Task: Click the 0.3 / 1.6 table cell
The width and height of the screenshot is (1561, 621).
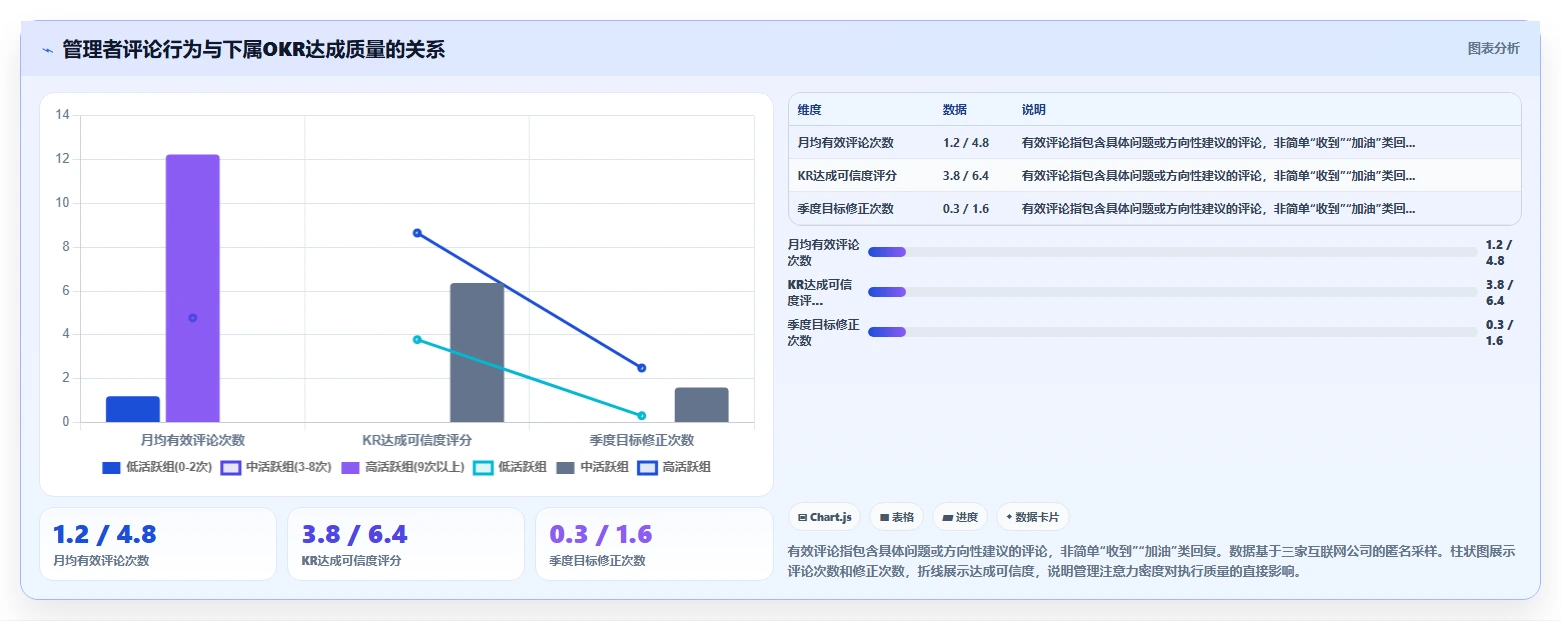Action: click(966, 209)
